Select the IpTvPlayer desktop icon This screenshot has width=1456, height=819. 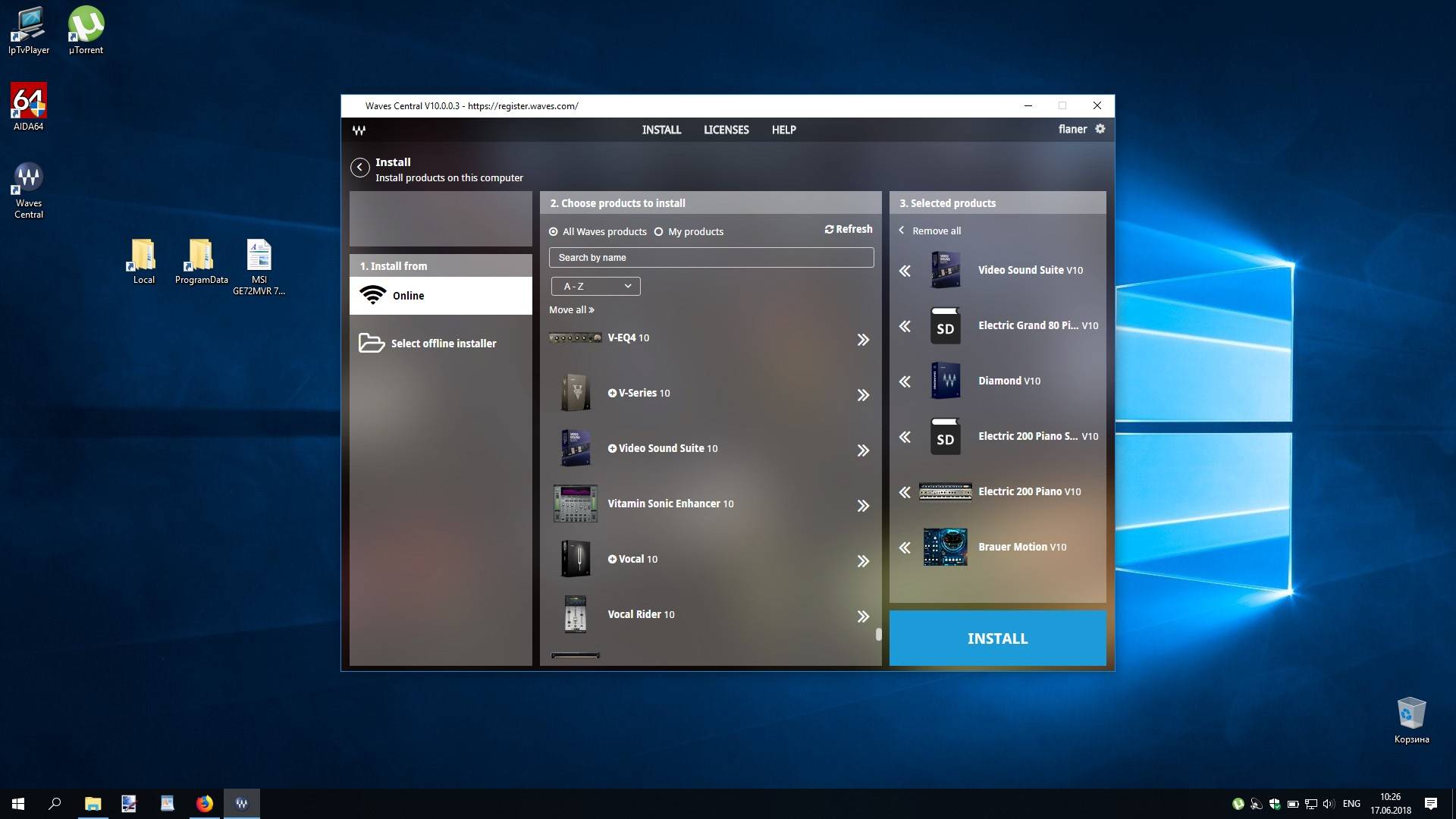tap(28, 30)
